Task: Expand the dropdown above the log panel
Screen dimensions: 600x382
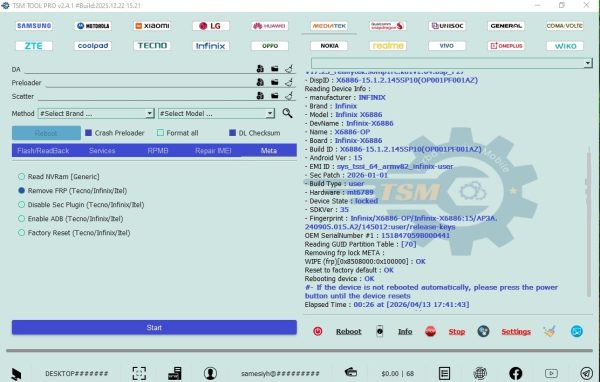Action: pos(588,63)
